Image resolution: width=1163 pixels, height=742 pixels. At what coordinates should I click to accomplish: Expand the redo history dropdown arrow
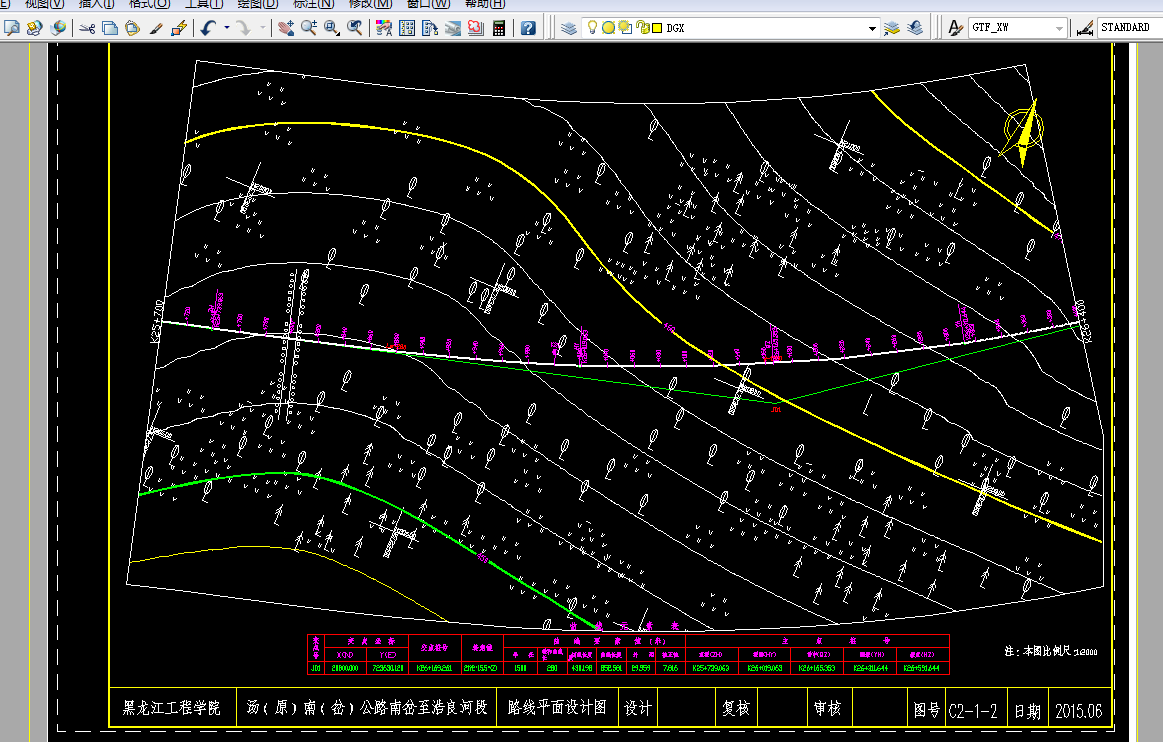tap(263, 28)
